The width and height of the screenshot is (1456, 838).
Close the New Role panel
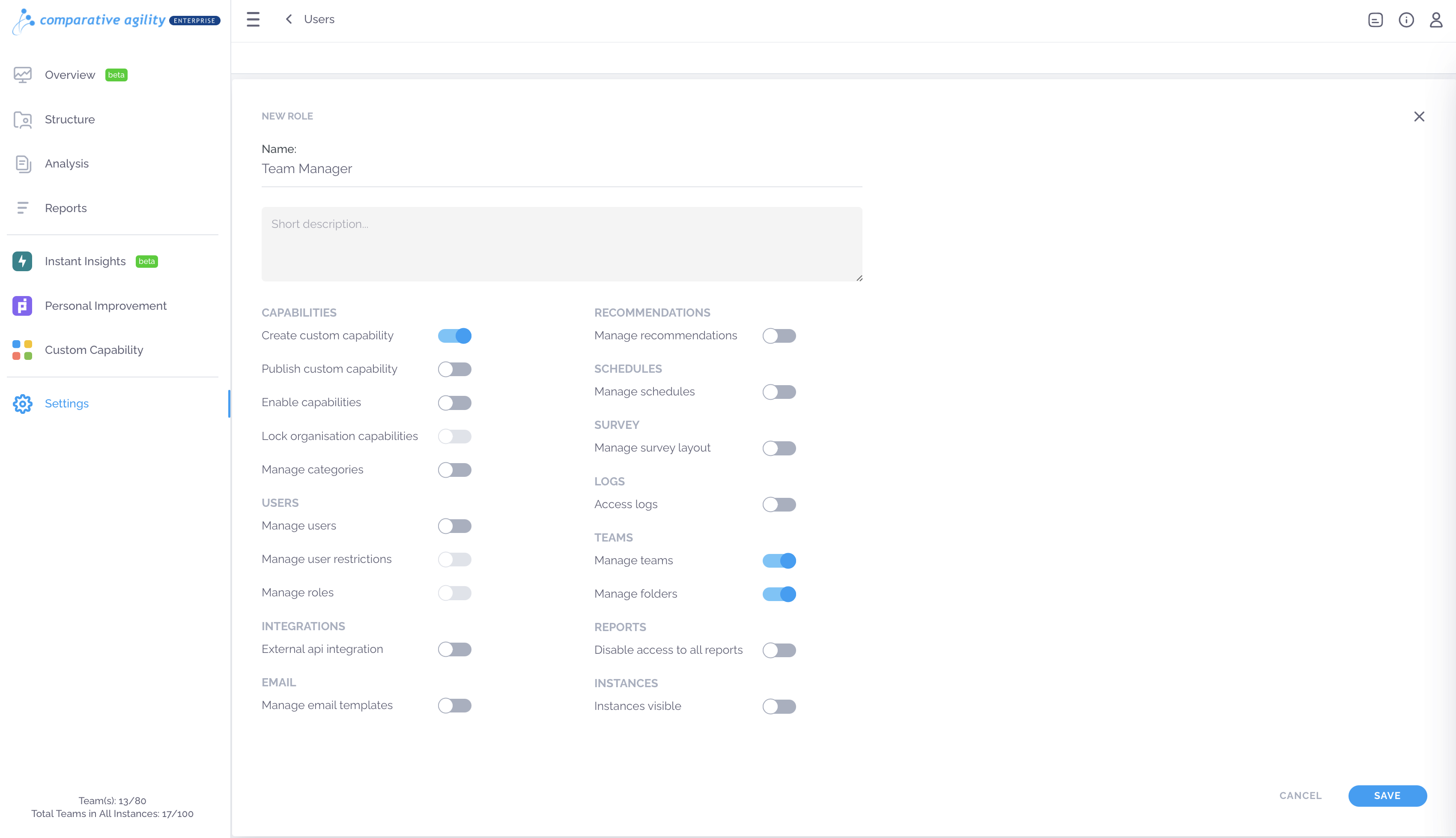coord(1419,117)
